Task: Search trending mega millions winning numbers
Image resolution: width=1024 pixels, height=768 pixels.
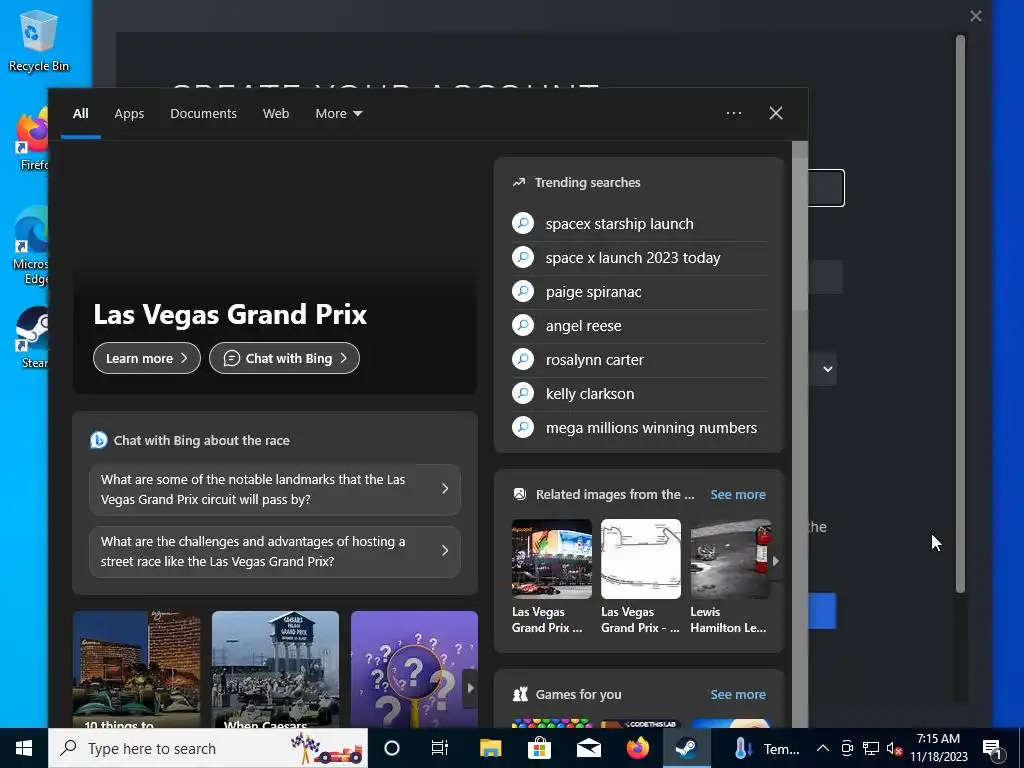Action: tap(639, 428)
